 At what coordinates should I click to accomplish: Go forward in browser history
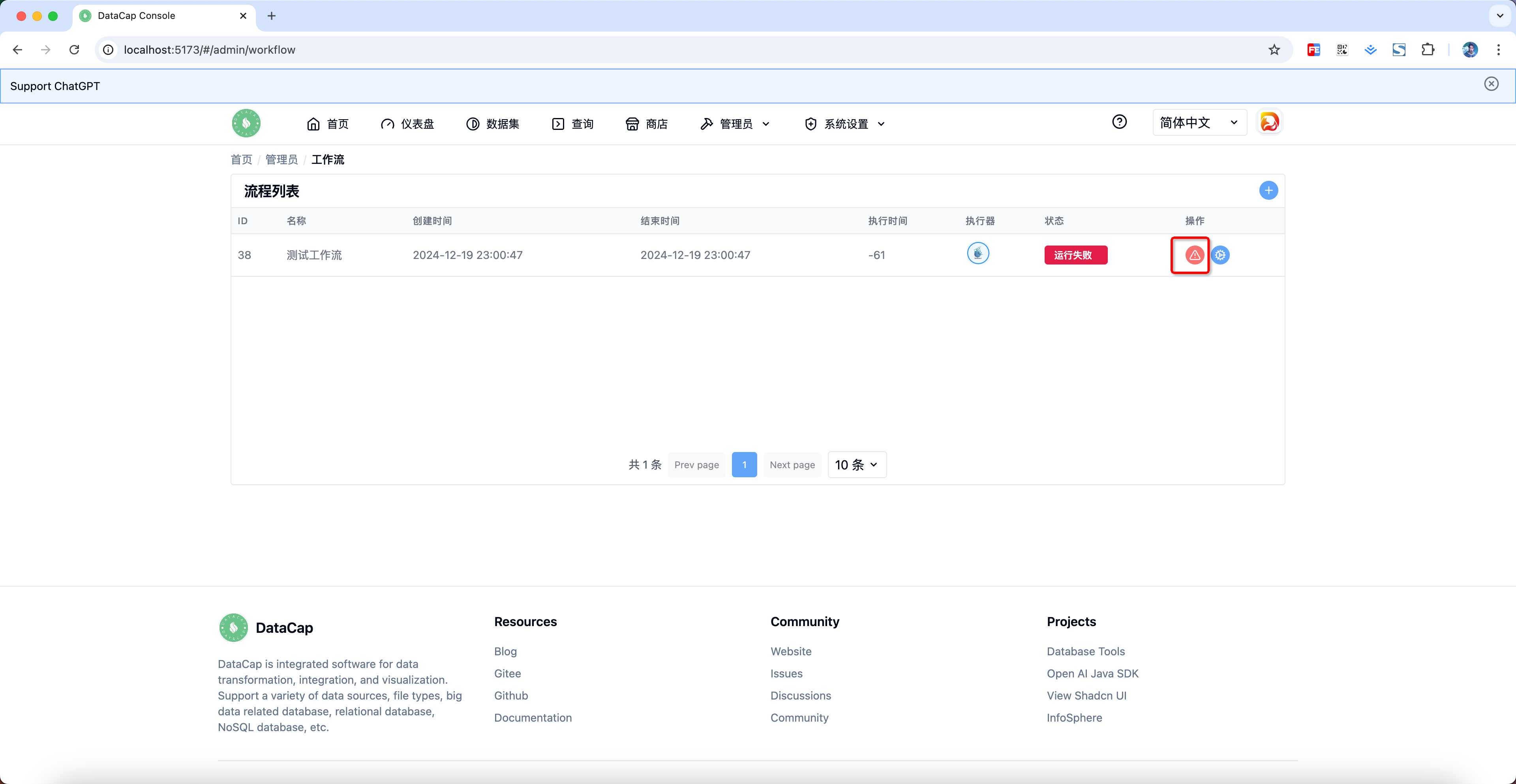click(46, 50)
